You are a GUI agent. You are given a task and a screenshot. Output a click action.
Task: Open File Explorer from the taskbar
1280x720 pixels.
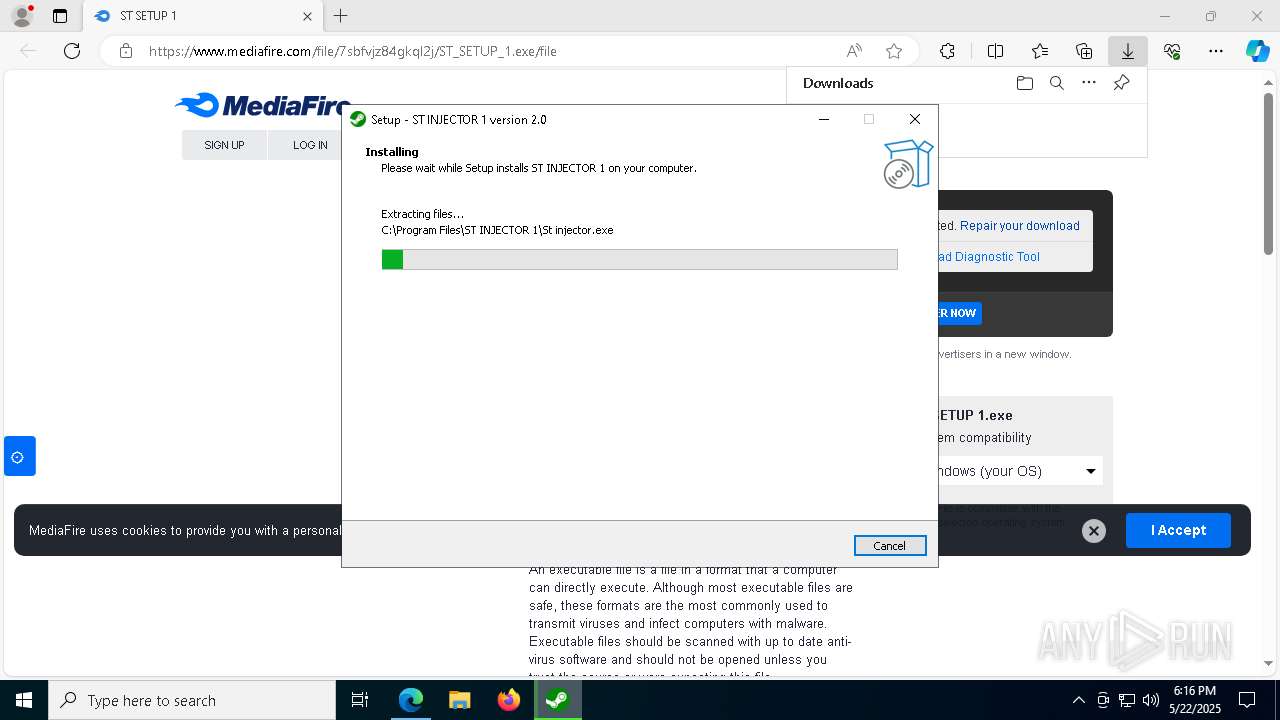coord(459,700)
